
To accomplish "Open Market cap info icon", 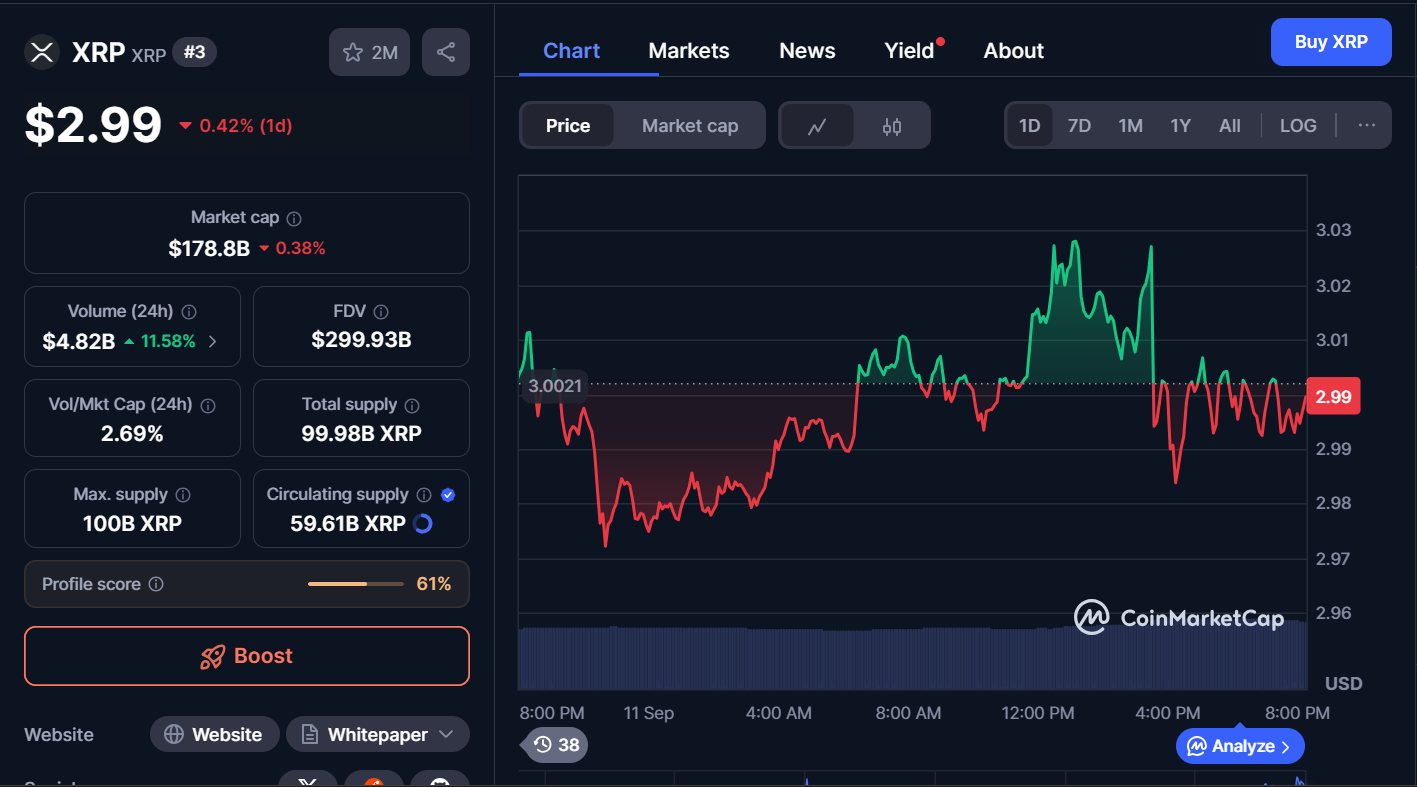I will 294,218.
